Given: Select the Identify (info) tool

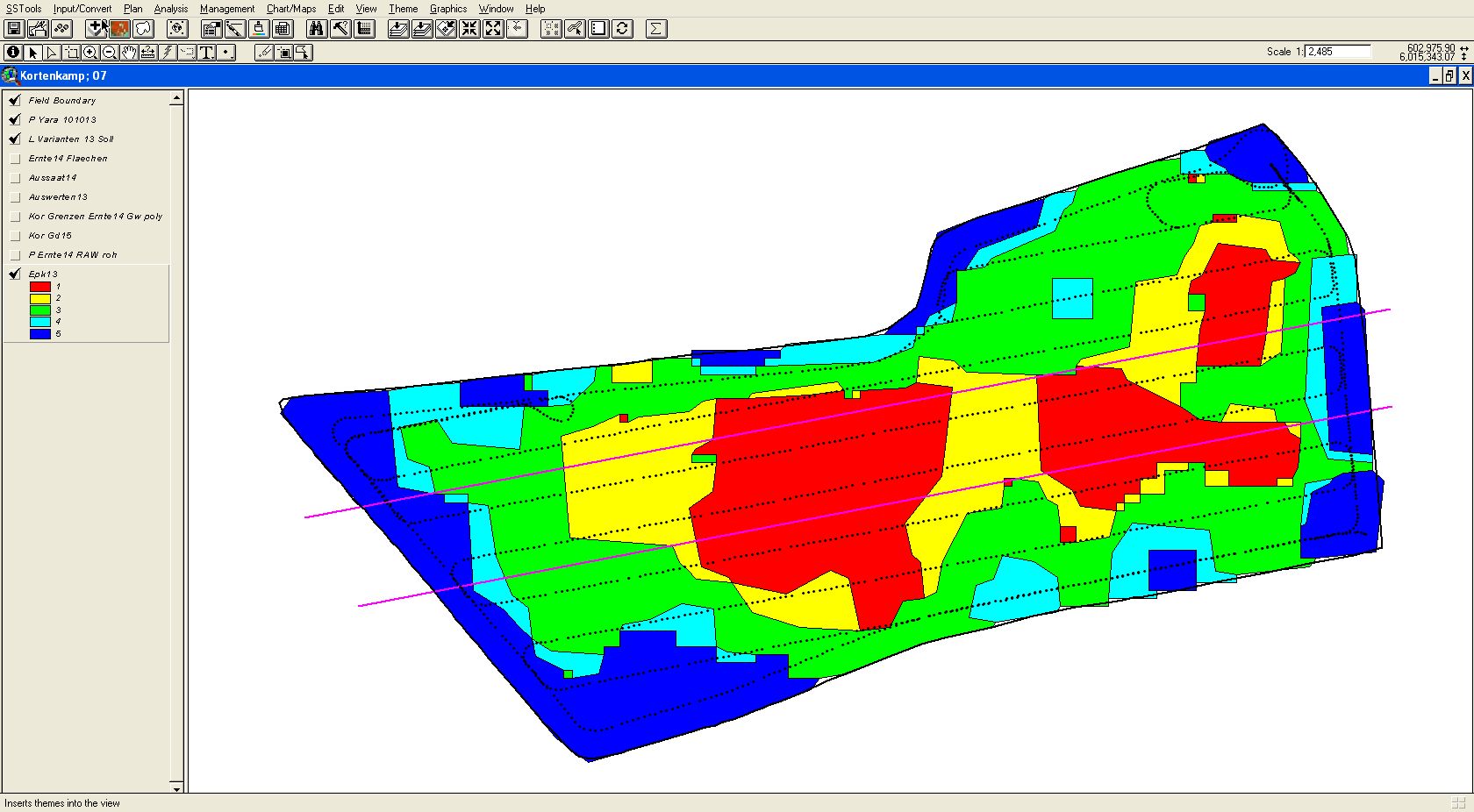Looking at the screenshot, I should tap(13, 53).
